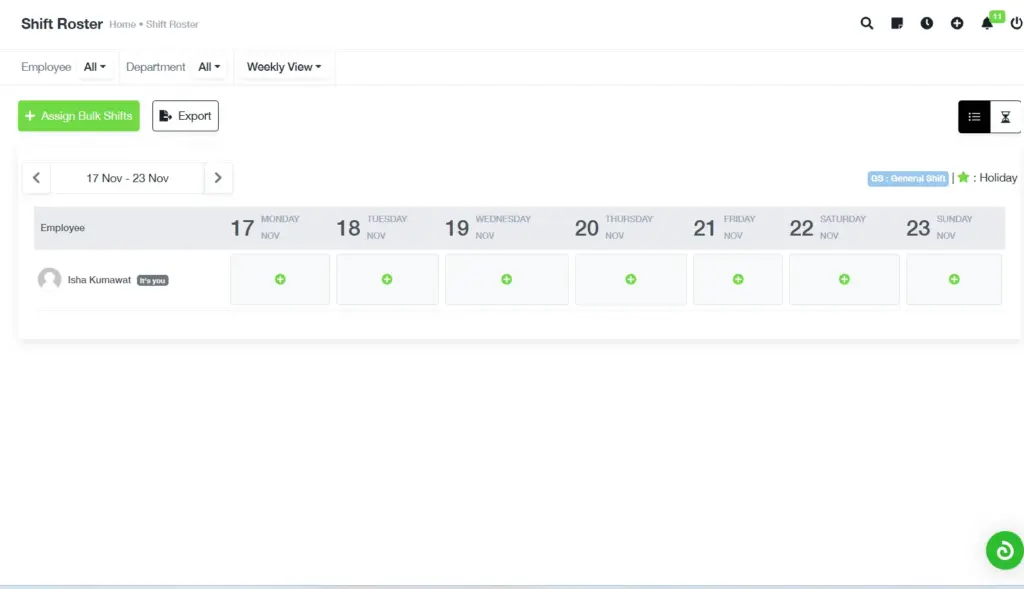Switch to hourglass timeline view
Viewport: 1024px width, 589px height.
coord(1007,116)
